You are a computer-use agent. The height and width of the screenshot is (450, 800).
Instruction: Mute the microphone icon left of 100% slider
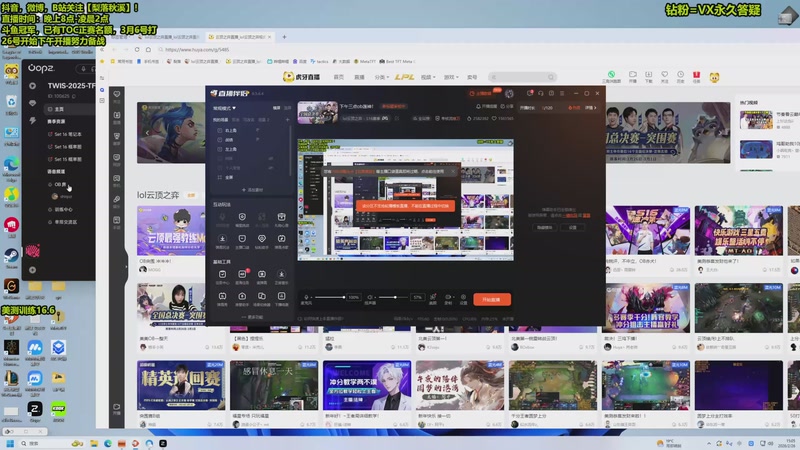pos(306,297)
